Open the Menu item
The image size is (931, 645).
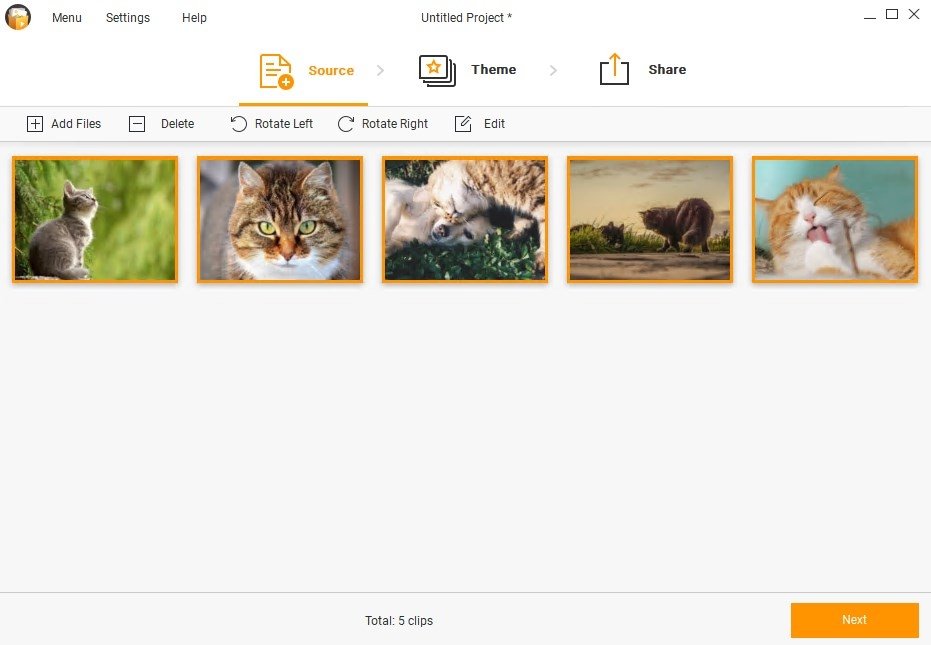pyautogui.click(x=66, y=18)
